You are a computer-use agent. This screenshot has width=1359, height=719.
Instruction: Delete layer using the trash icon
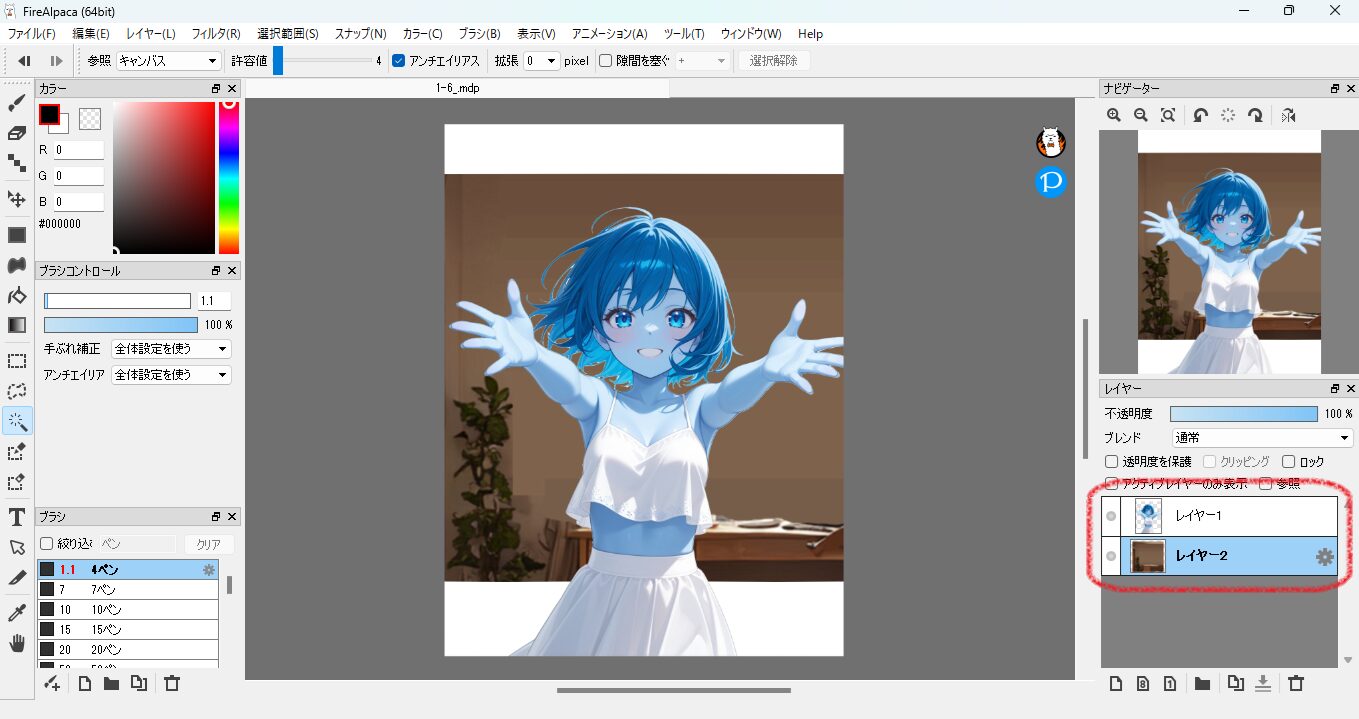1296,684
